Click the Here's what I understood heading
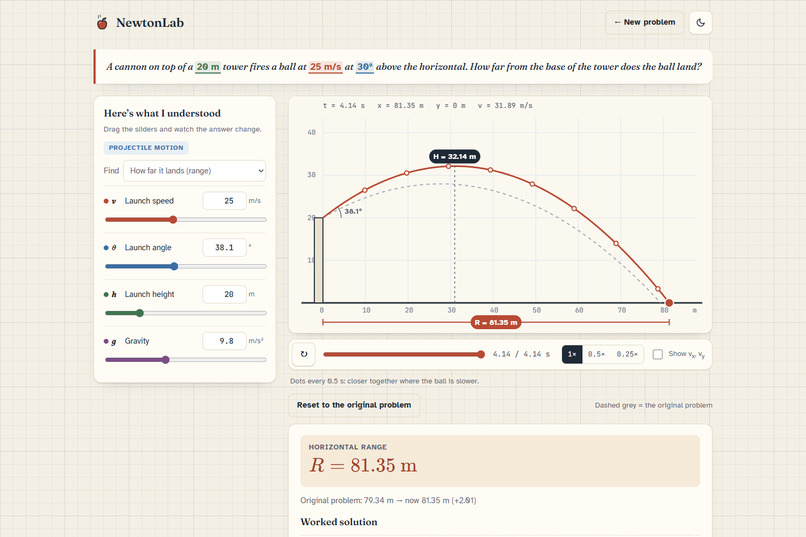Viewport: 806px width, 537px height. 162,113
